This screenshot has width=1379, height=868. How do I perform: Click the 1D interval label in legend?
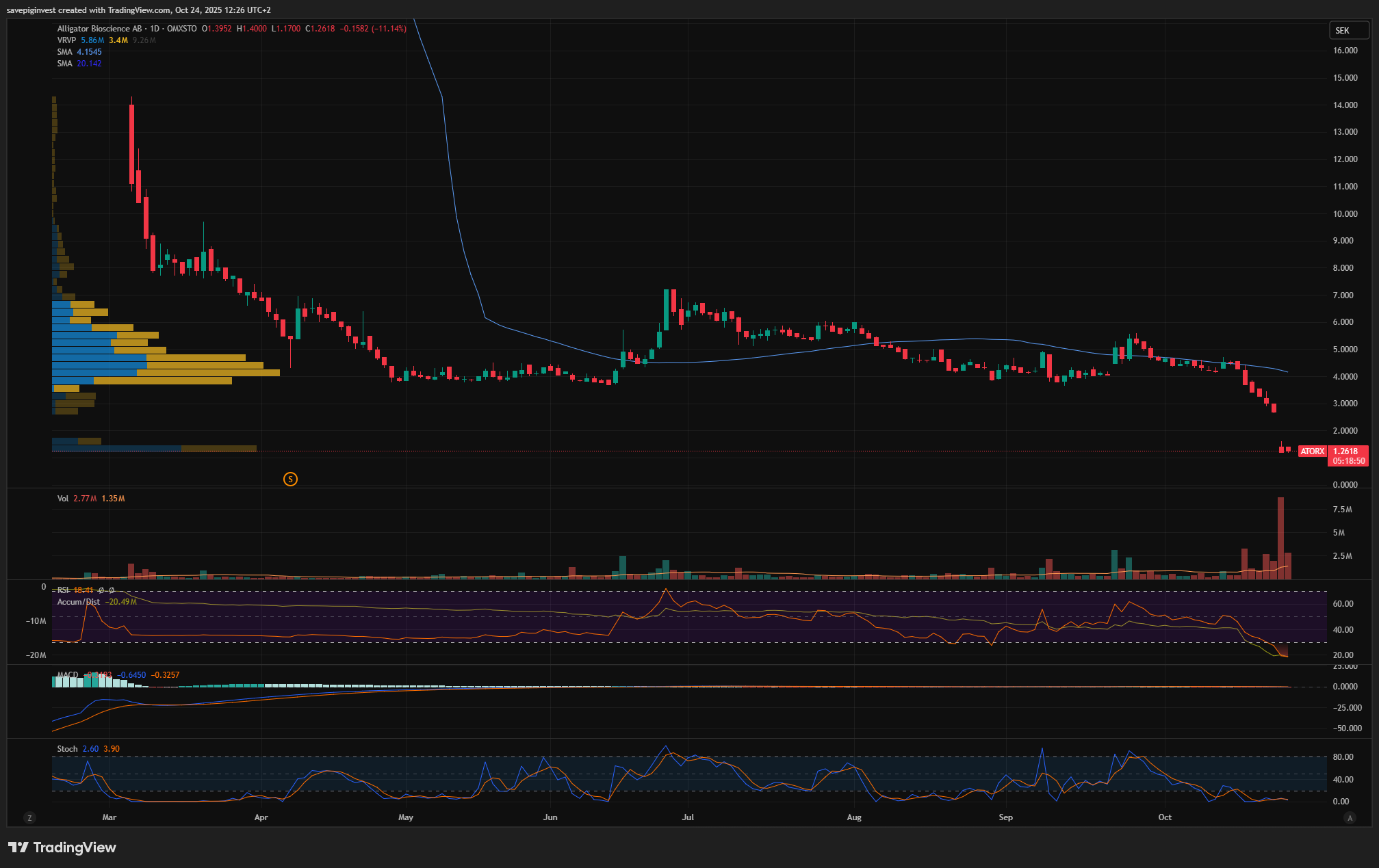(155, 29)
